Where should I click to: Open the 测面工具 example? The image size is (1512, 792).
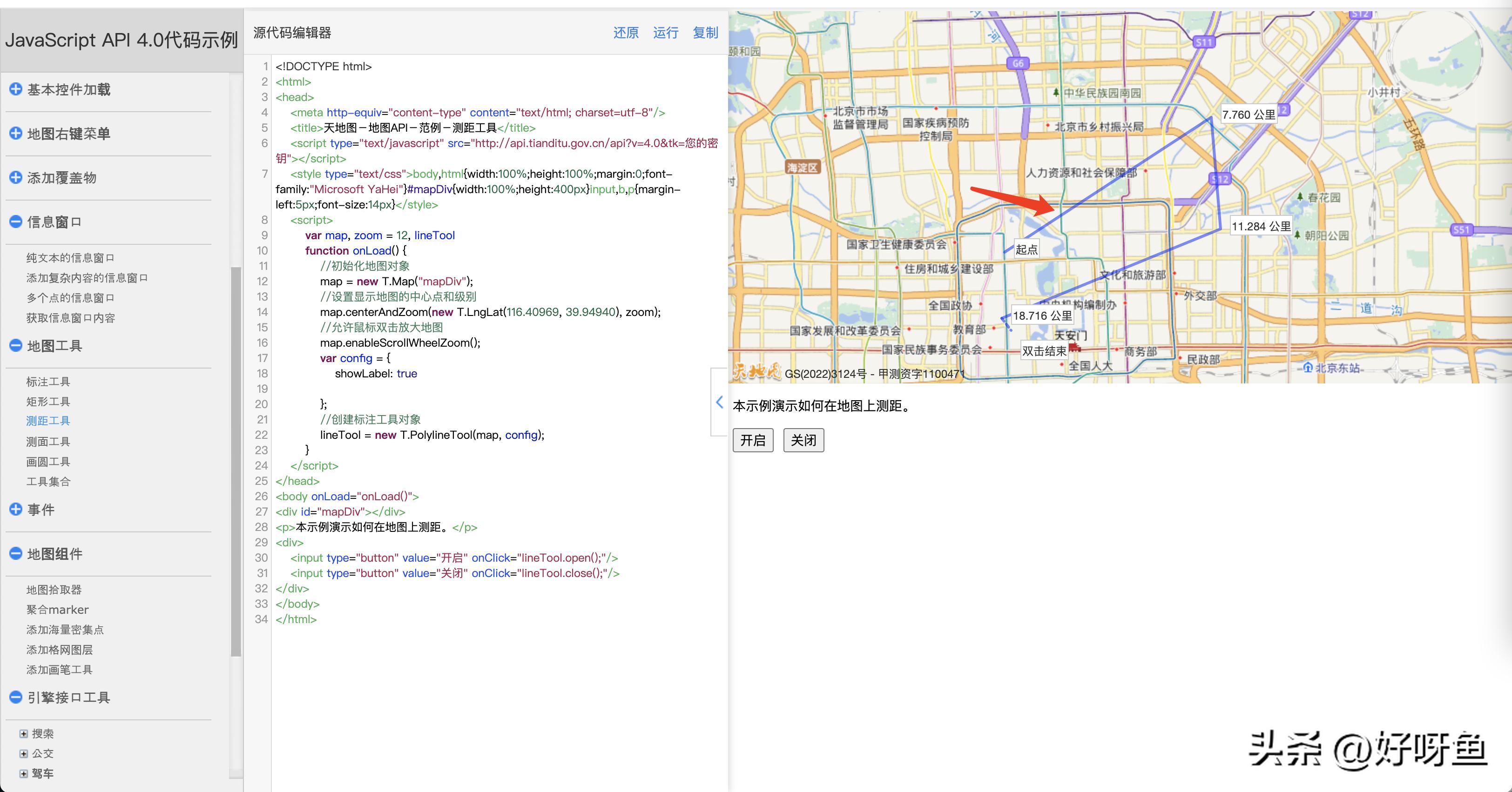(x=48, y=441)
